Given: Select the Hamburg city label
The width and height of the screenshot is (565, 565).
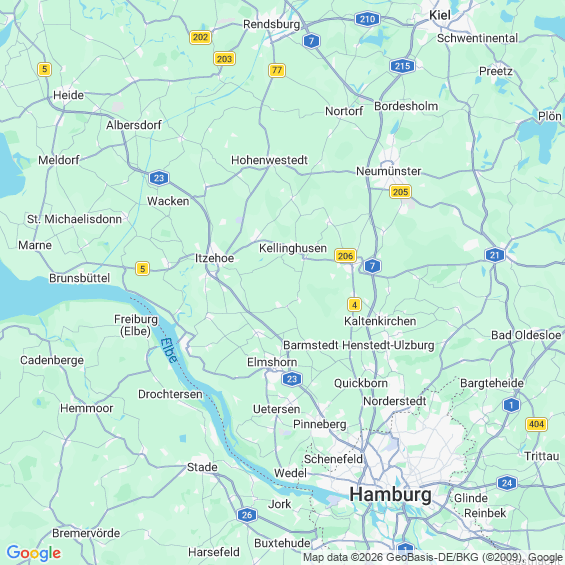Looking at the screenshot, I should coord(391,494).
